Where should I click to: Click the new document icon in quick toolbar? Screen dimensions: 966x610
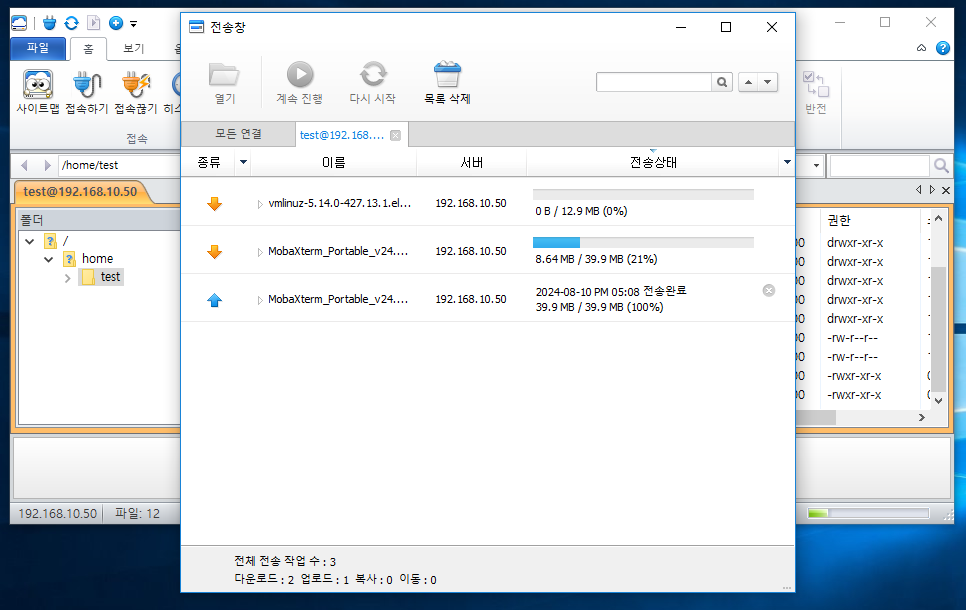click(94, 23)
